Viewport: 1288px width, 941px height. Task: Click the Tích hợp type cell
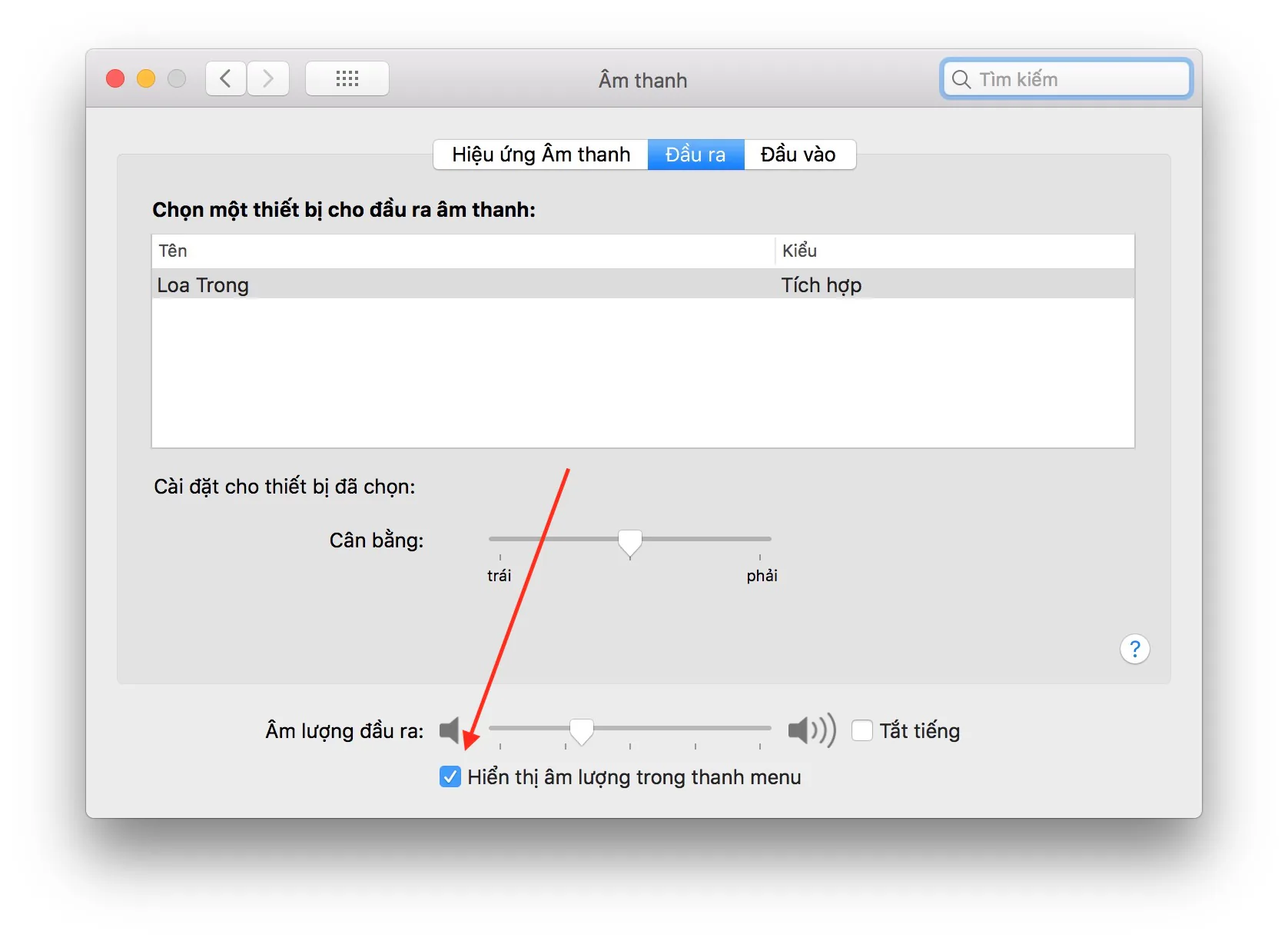tap(822, 285)
